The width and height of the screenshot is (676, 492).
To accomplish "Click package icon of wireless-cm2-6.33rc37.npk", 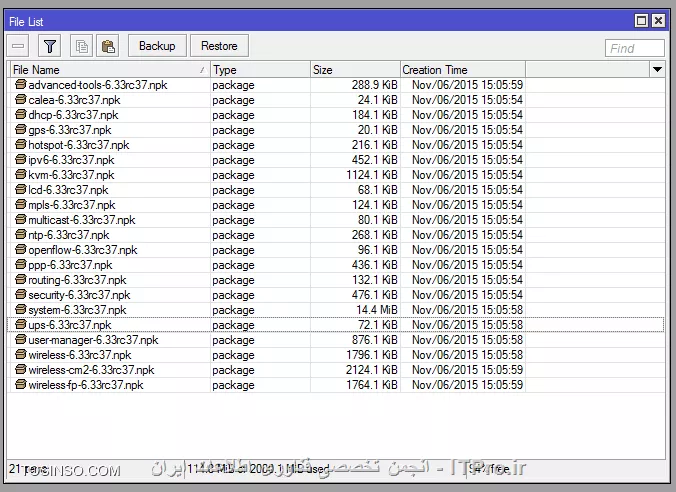I will 20,369.
